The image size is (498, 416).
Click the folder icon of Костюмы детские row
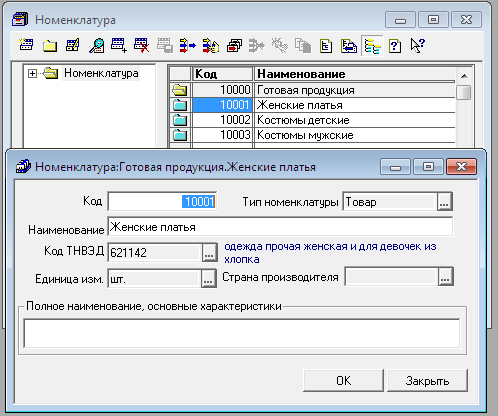point(180,120)
